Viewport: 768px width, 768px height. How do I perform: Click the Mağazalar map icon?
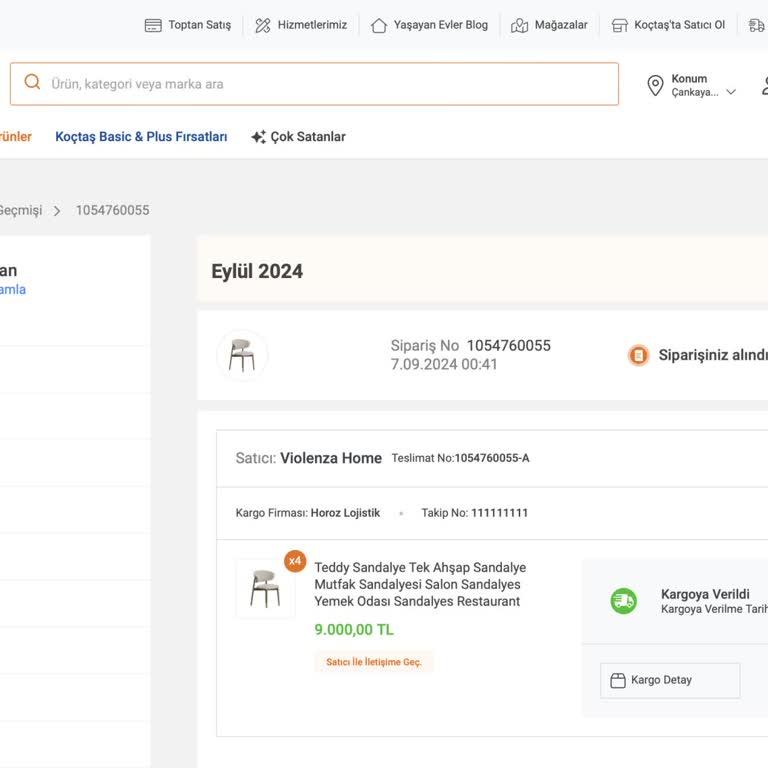coord(519,25)
